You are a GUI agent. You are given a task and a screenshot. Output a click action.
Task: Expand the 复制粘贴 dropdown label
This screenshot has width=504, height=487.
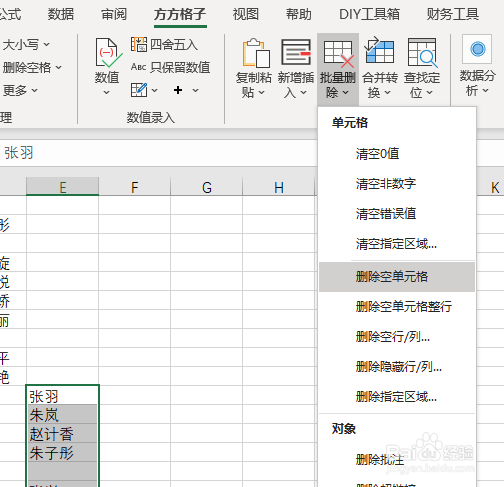pos(253,85)
